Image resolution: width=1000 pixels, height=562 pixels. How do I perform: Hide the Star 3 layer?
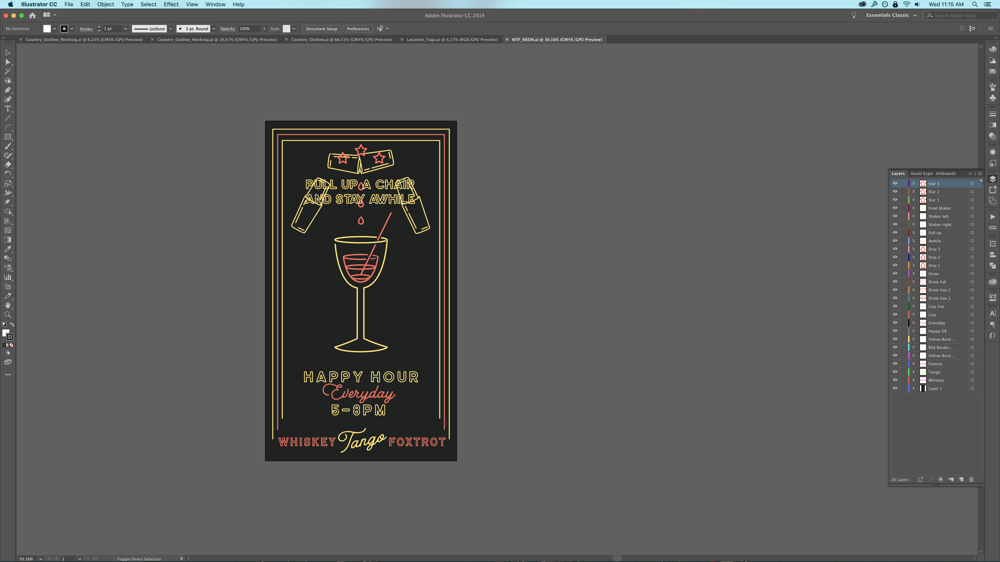click(x=895, y=184)
